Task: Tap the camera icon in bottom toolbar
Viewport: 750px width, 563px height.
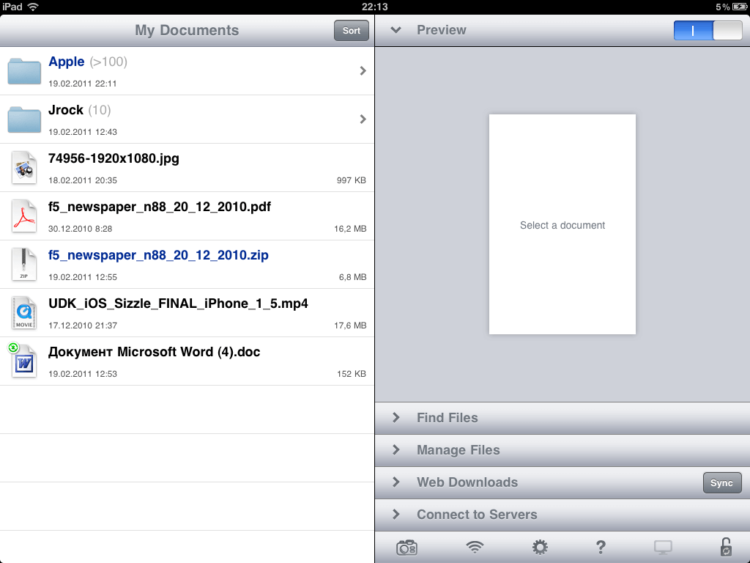Action: pyautogui.click(x=407, y=547)
